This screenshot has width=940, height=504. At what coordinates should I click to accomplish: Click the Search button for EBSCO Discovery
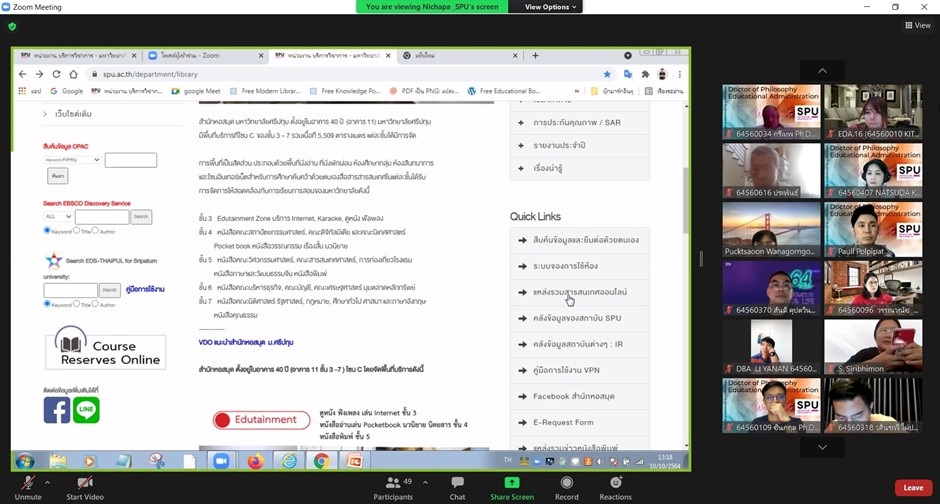(x=141, y=216)
